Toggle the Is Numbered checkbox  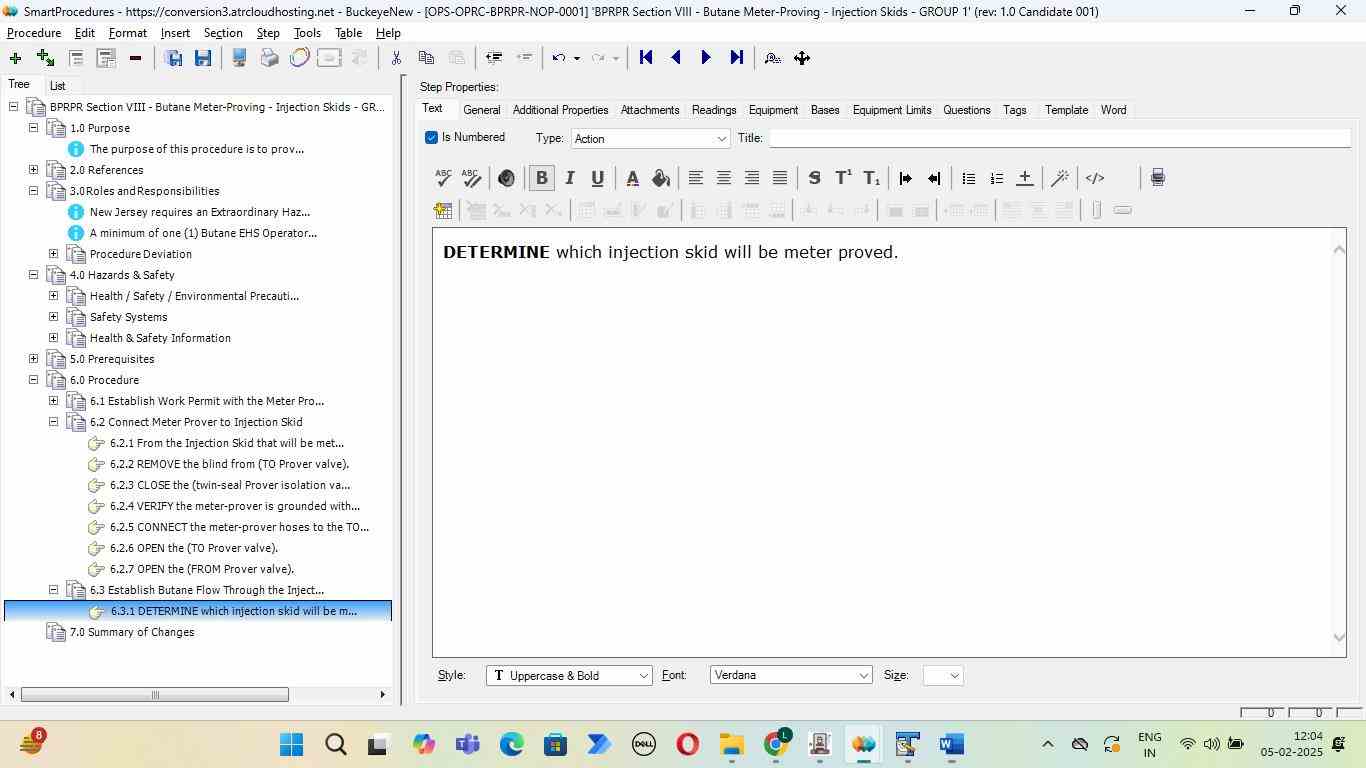[x=431, y=138]
